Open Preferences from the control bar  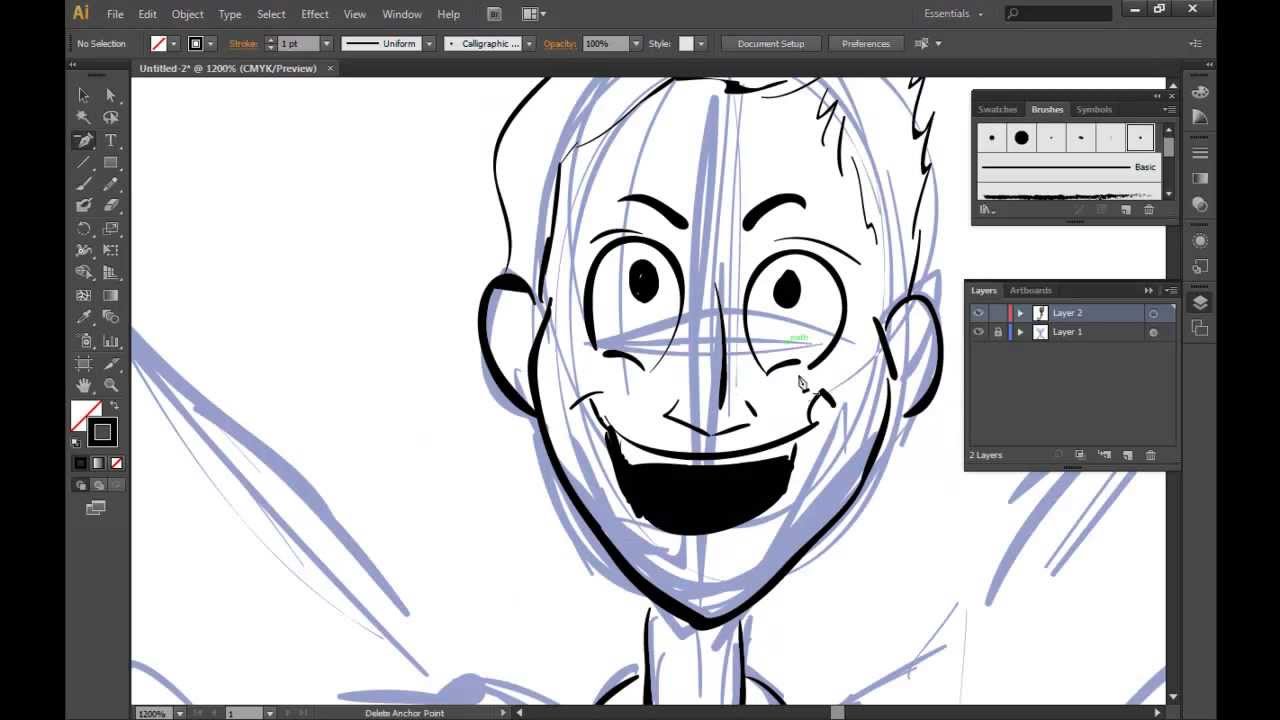[865, 43]
